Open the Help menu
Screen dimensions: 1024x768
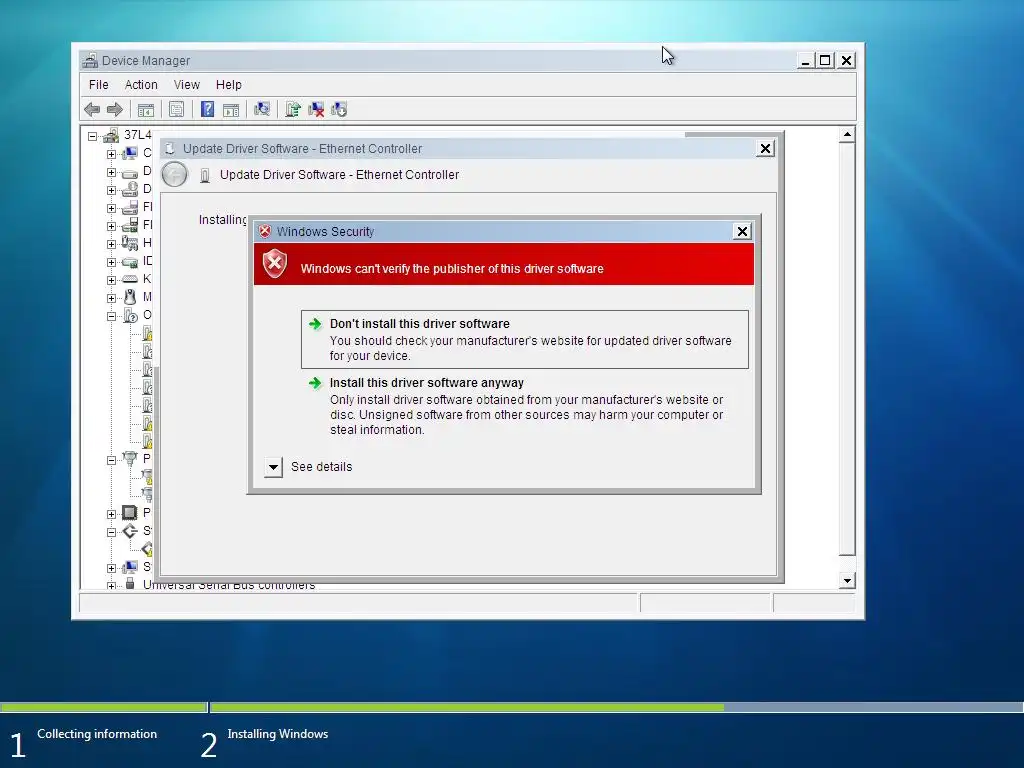(x=229, y=85)
